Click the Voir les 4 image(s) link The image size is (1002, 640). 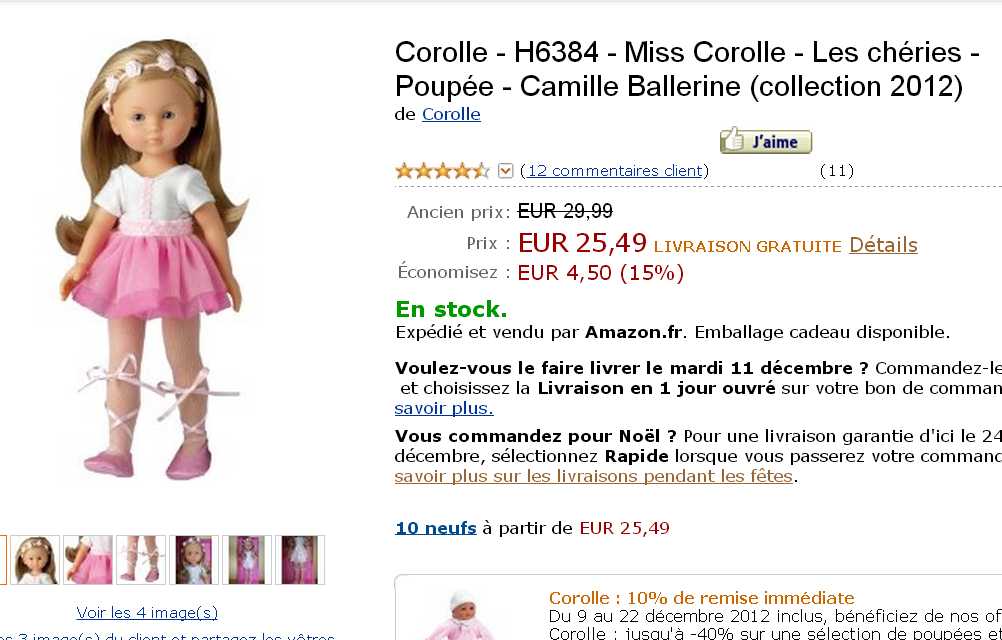click(147, 612)
